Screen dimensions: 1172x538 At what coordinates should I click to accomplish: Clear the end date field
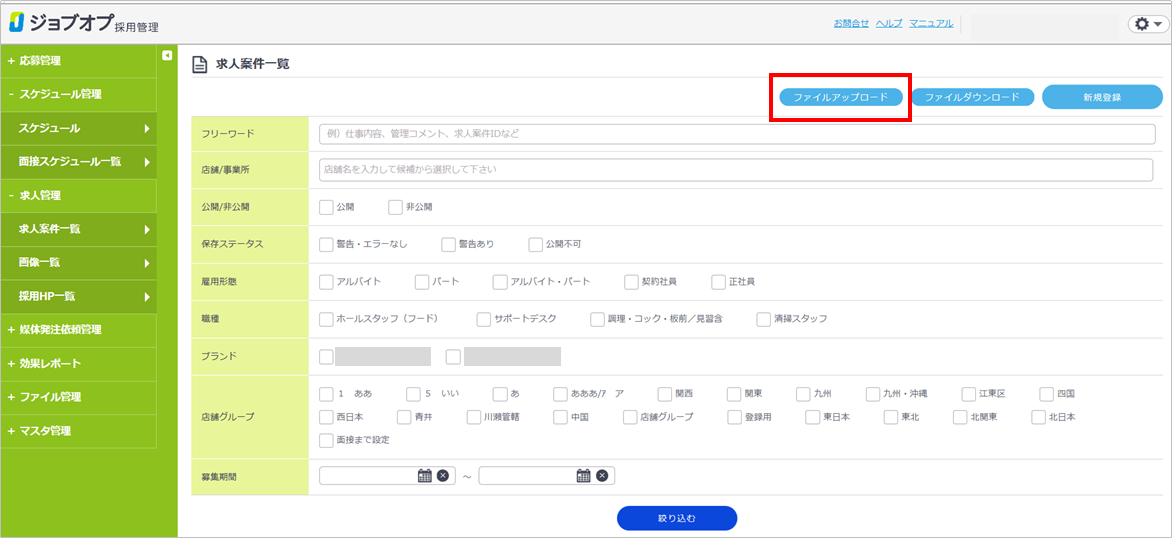[602, 476]
